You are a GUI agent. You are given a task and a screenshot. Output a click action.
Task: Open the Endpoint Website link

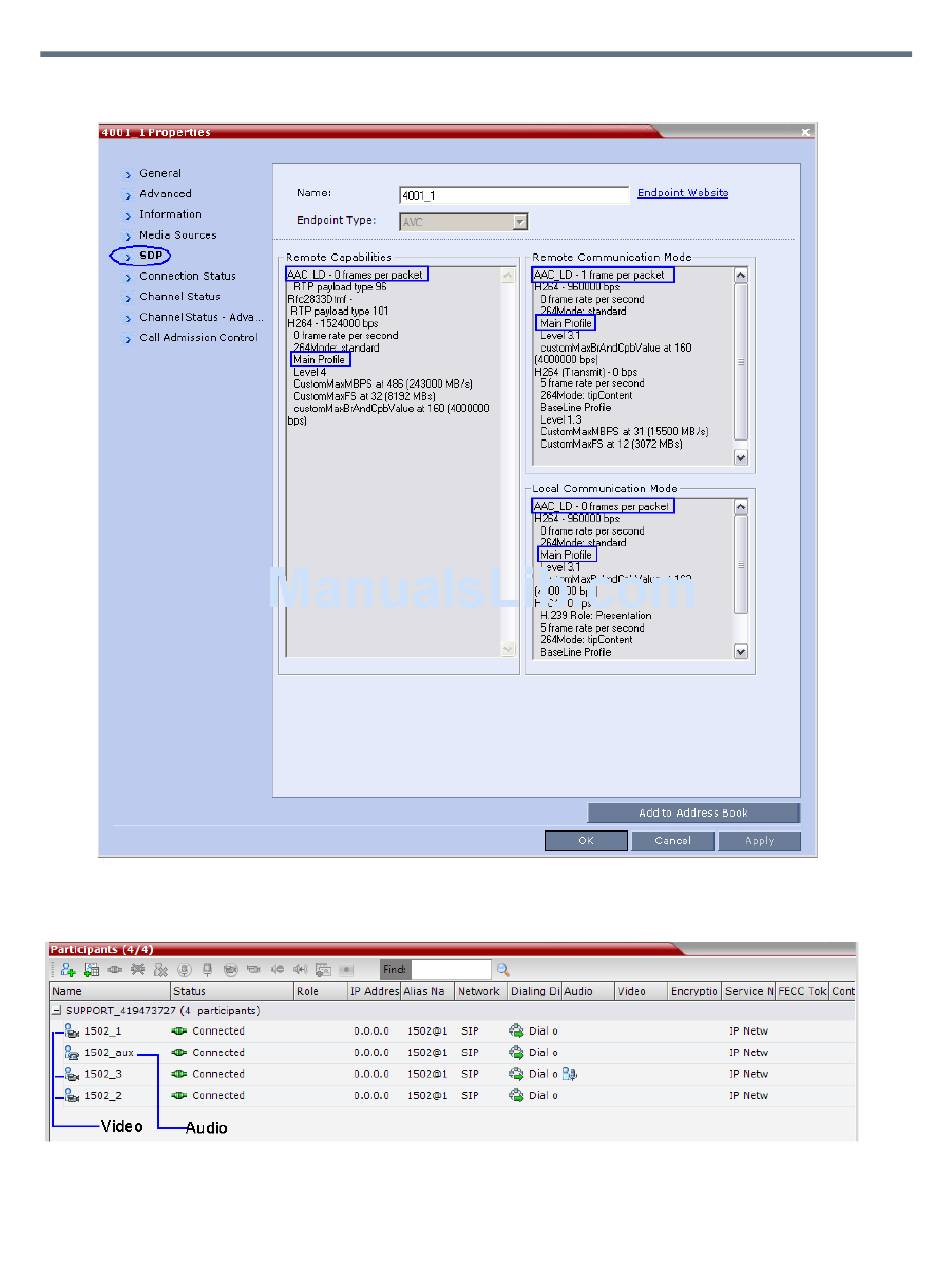(683, 193)
